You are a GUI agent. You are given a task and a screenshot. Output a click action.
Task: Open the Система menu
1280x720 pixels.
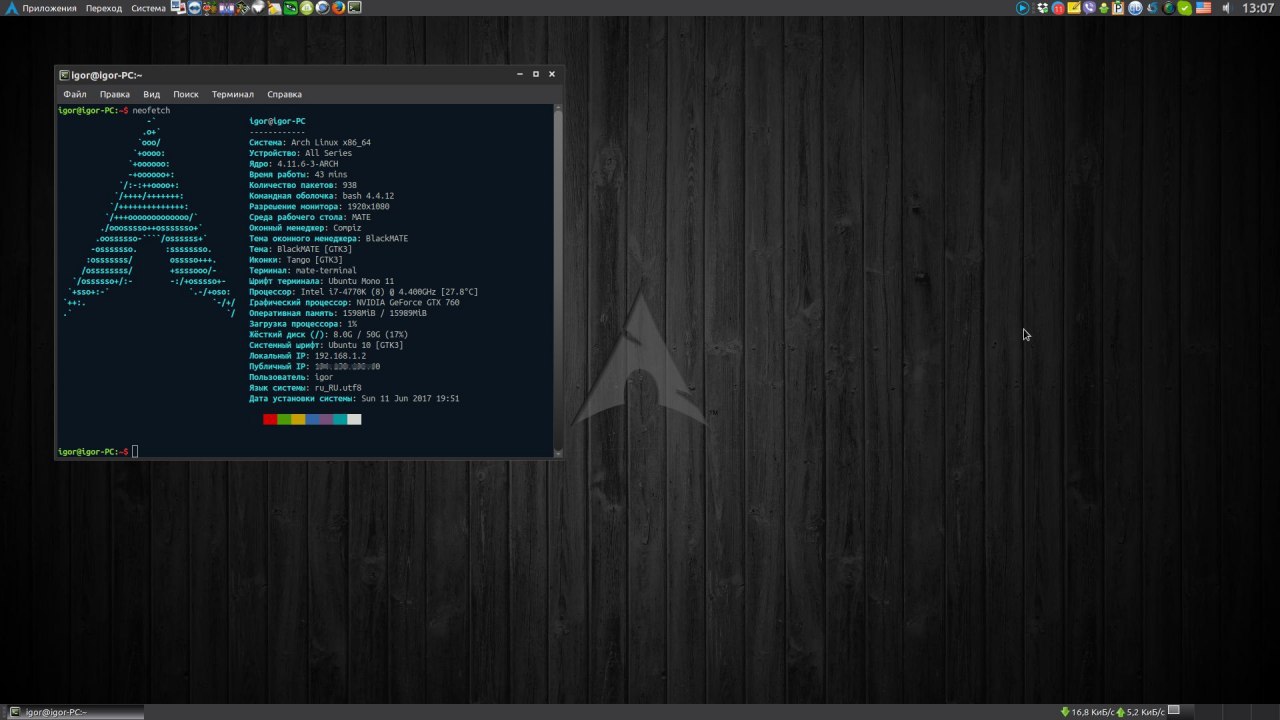149,8
